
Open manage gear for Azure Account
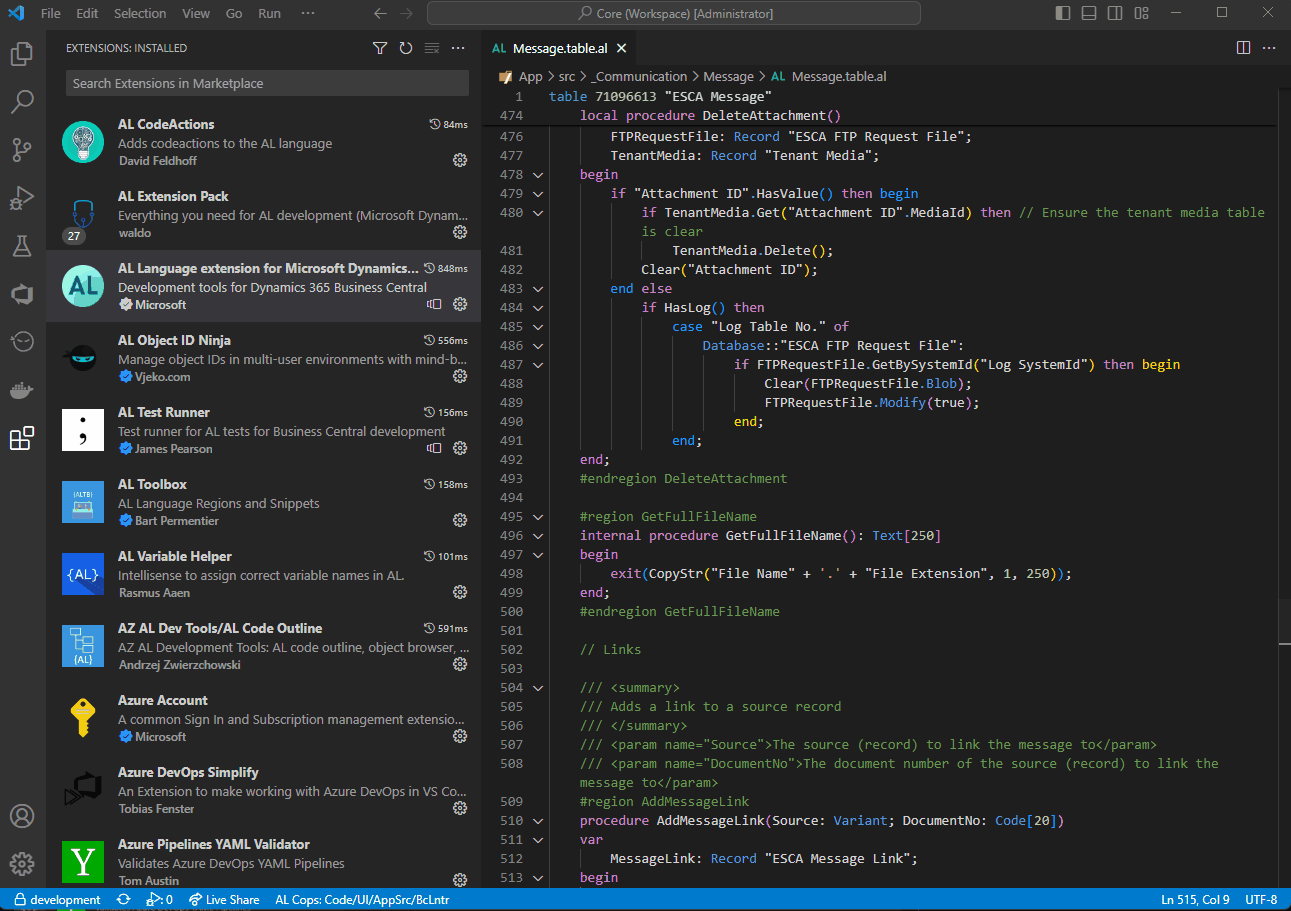point(460,736)
